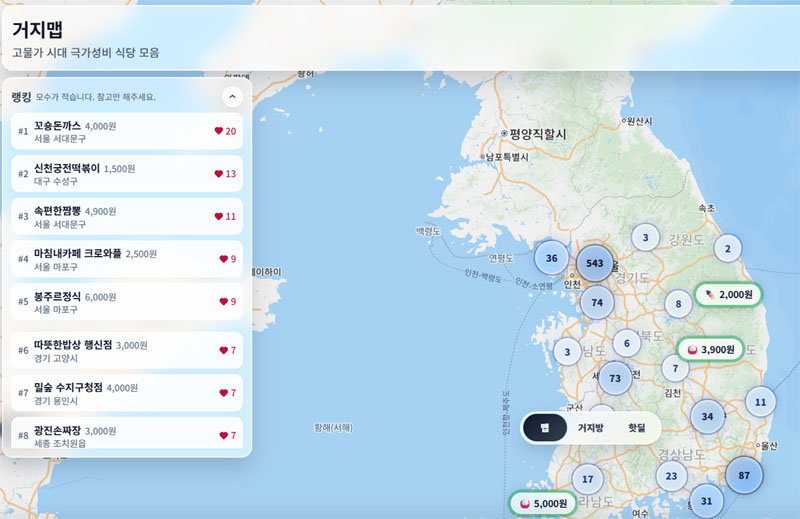Click the 거지맵 title
The image size is (800, 519).
point(37,29)
